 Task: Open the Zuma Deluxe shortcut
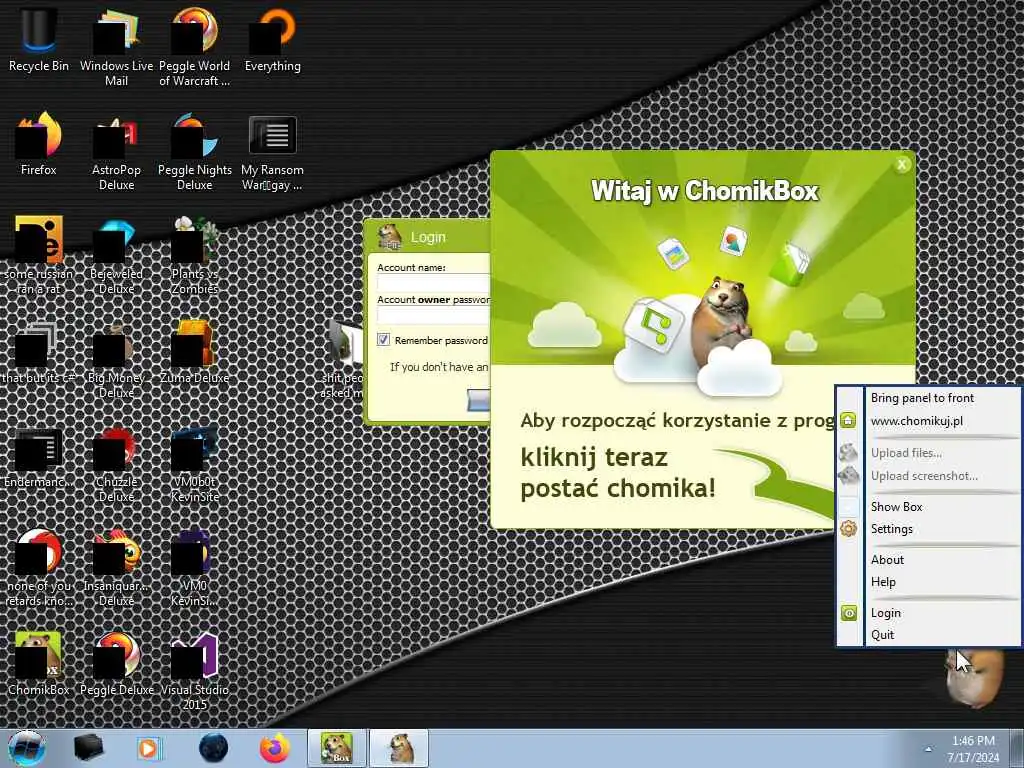(x=195, y=353)
